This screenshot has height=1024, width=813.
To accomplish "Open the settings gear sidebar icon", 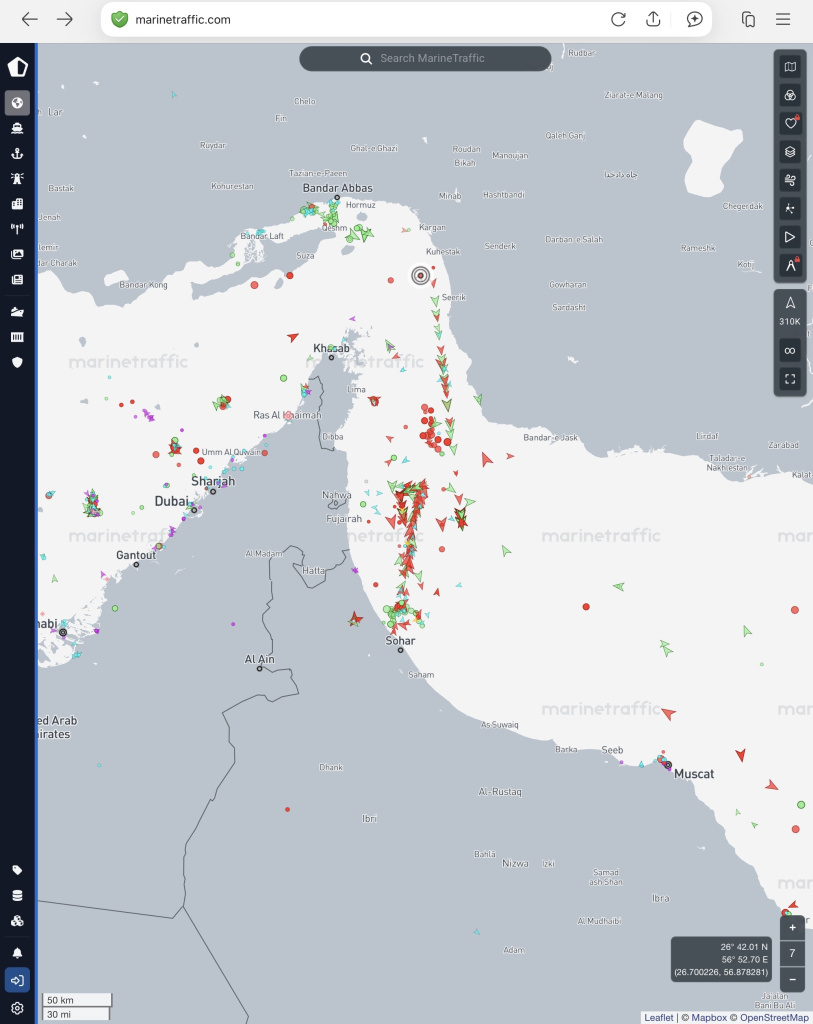I will pos(18,1008).
